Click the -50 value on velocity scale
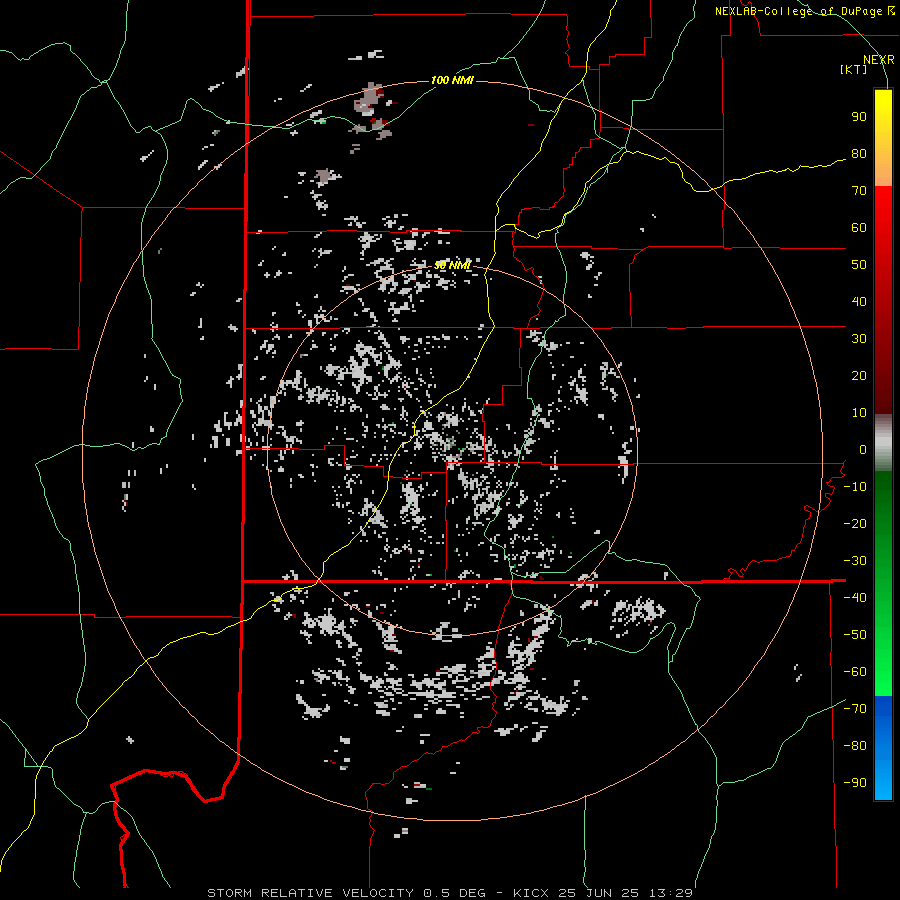Viewport: 900px width, 900px height. tap(855, 634)
